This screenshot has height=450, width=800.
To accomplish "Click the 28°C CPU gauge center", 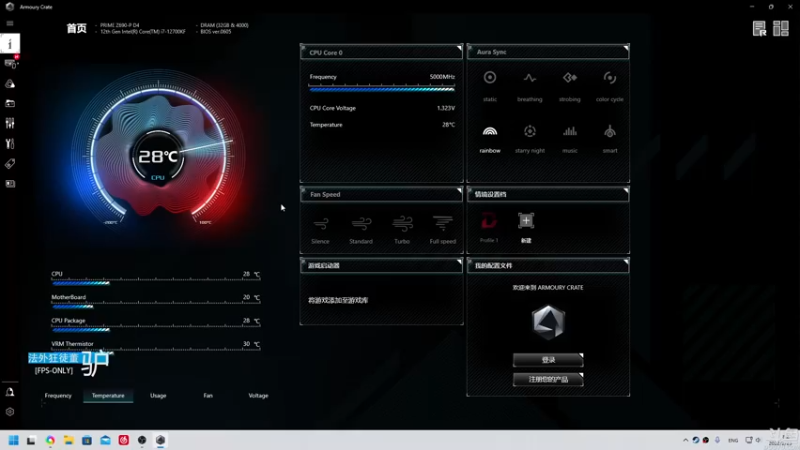I will (158, 157).
